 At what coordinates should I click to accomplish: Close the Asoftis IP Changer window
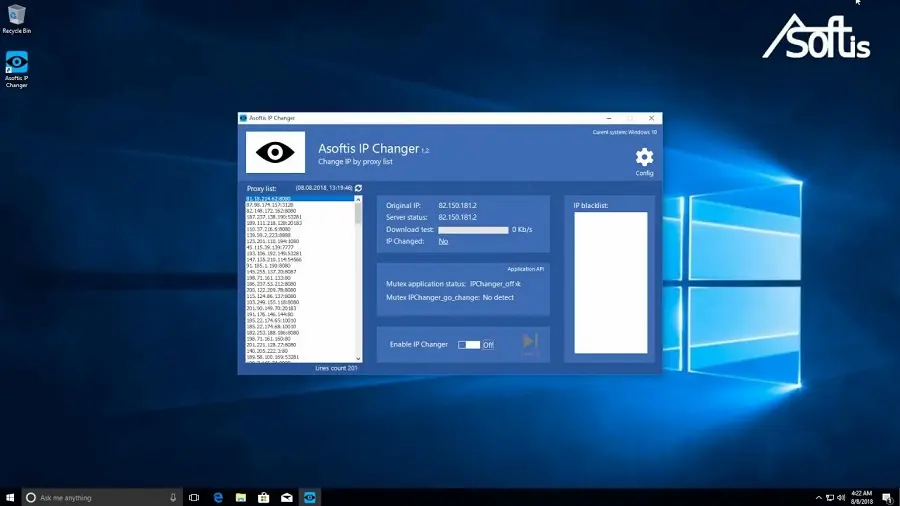point(651,118)
